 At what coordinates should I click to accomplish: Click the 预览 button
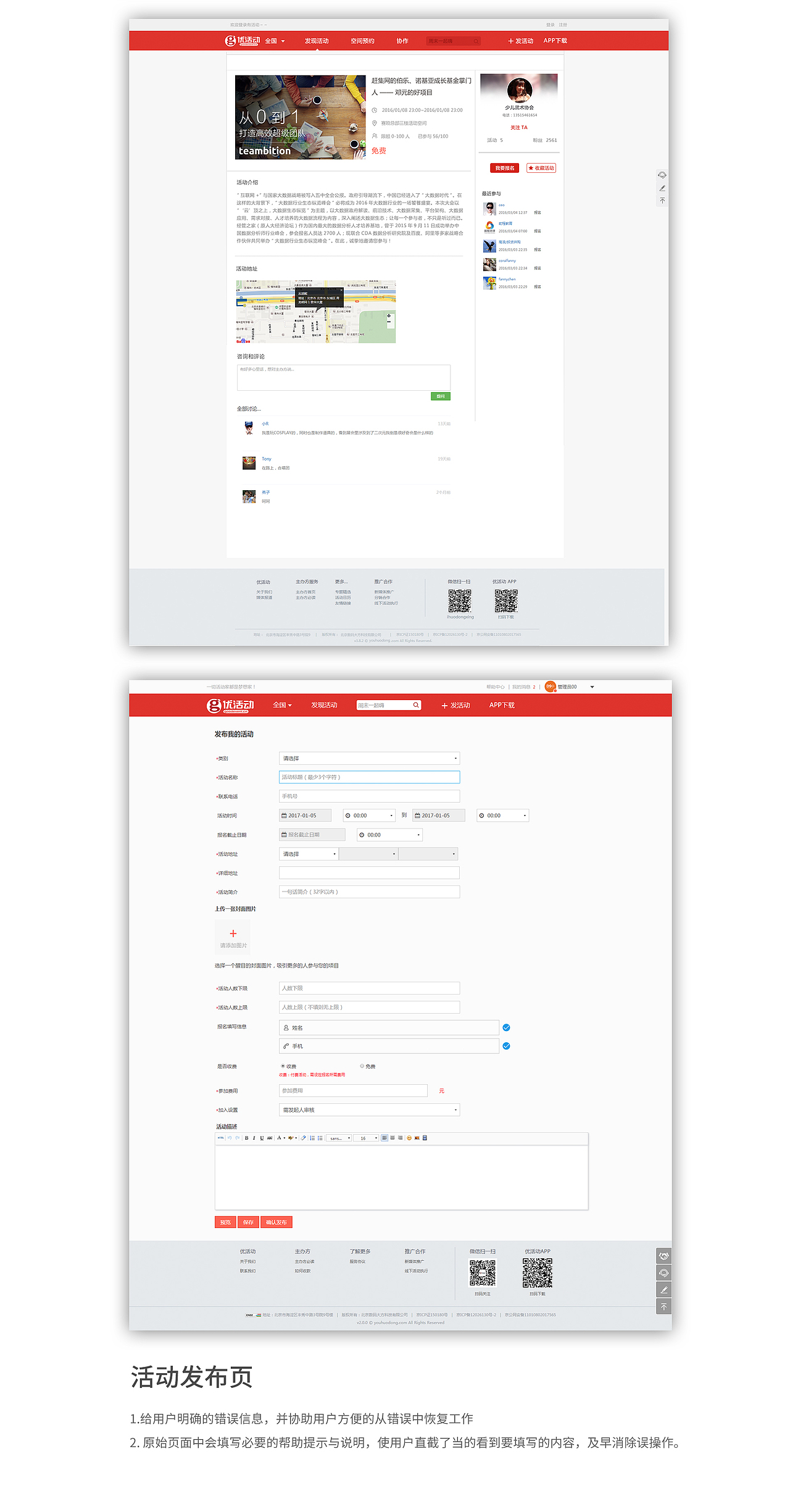[225, 1222]
